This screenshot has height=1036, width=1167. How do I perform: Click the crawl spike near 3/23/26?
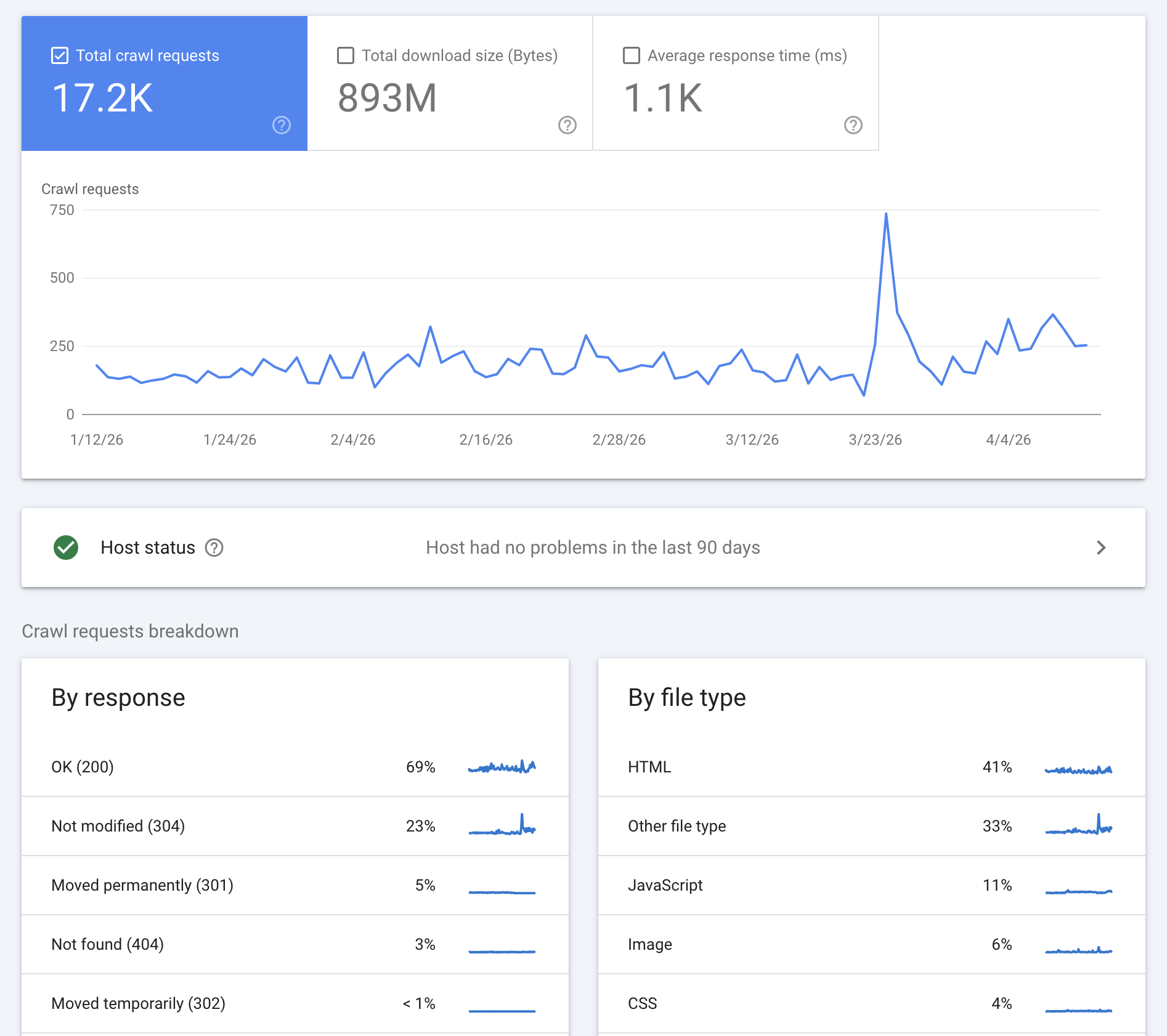tap(886, 214)
